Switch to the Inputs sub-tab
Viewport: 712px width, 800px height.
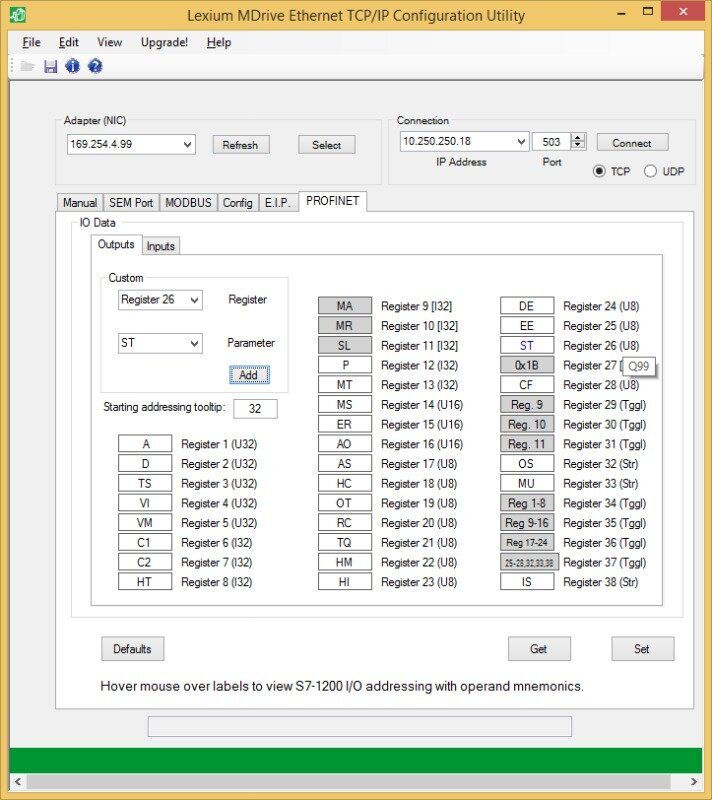pos(161,246)
